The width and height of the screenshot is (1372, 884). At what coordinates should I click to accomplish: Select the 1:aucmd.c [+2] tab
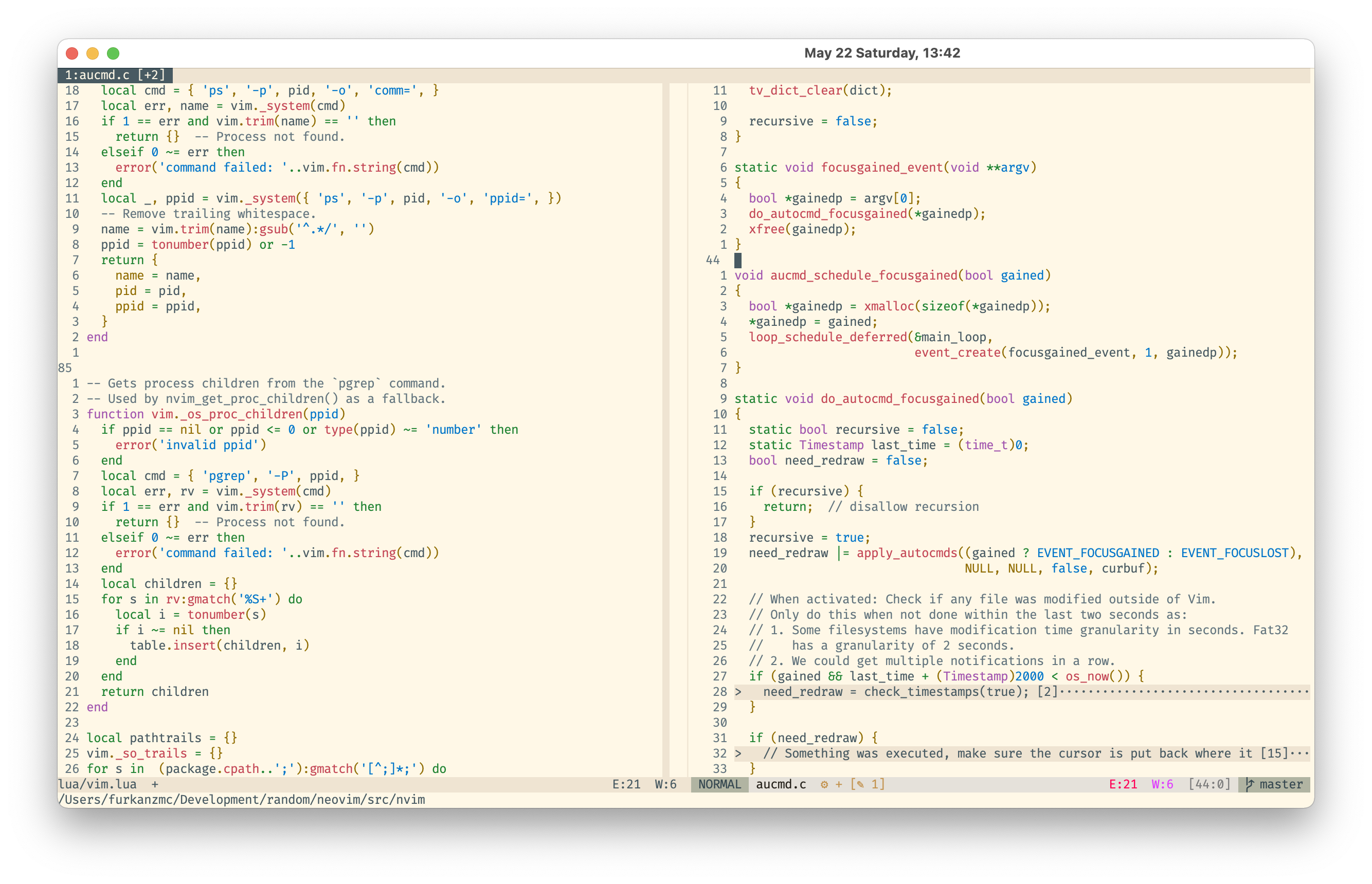tap(115, 75)
